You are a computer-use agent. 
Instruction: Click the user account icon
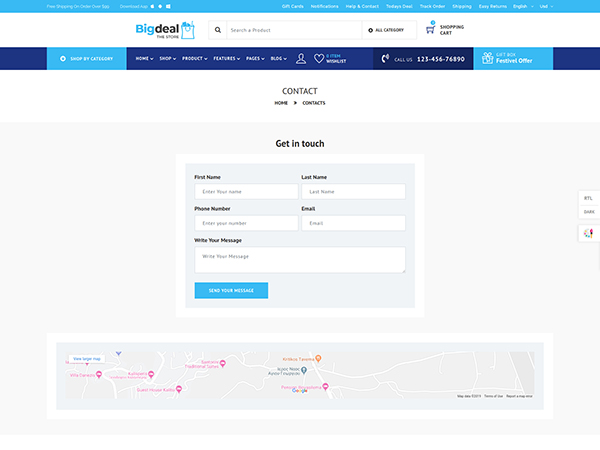pos(301,59)
